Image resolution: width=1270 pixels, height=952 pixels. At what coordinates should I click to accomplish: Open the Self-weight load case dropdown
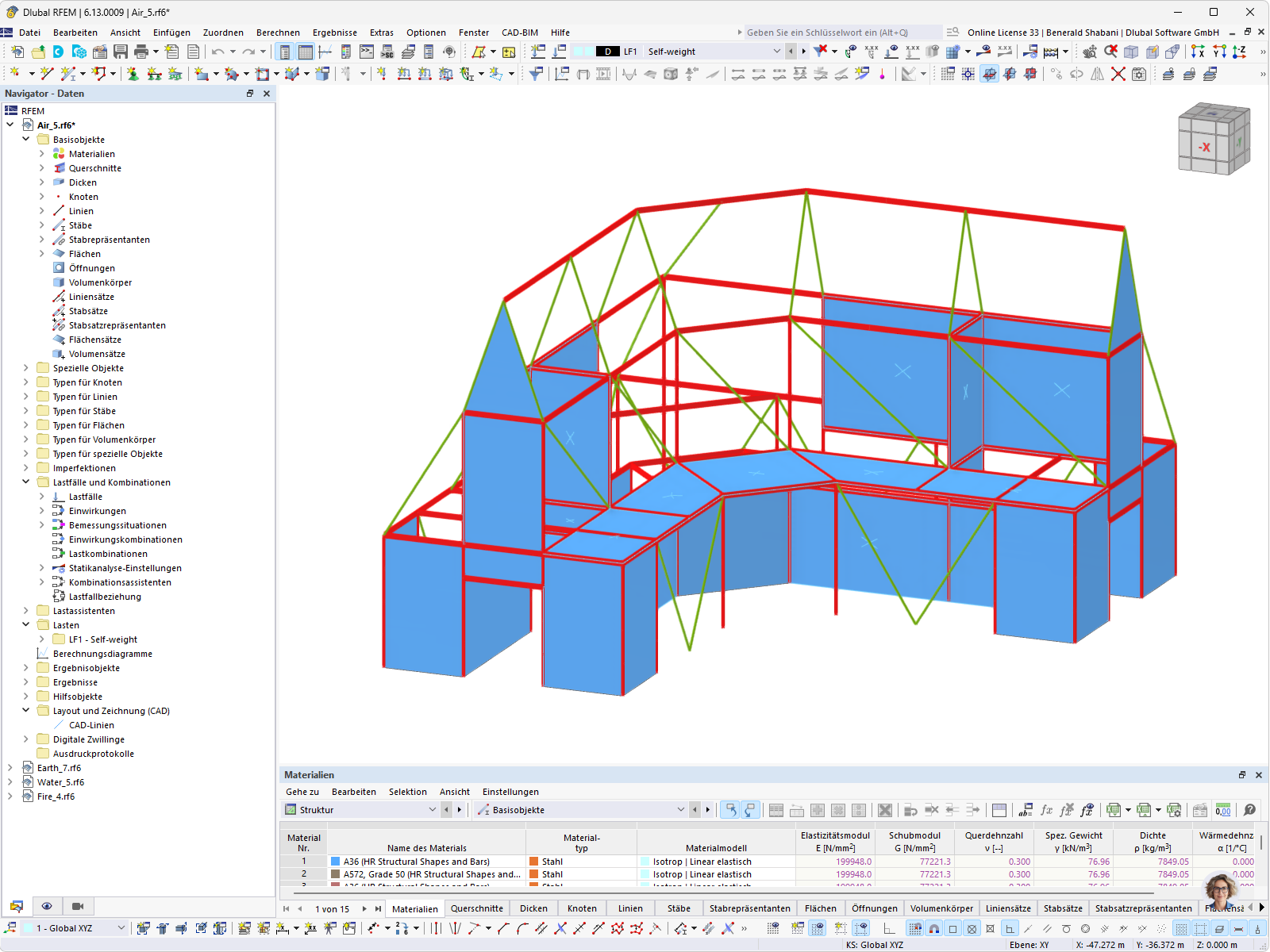776,51
